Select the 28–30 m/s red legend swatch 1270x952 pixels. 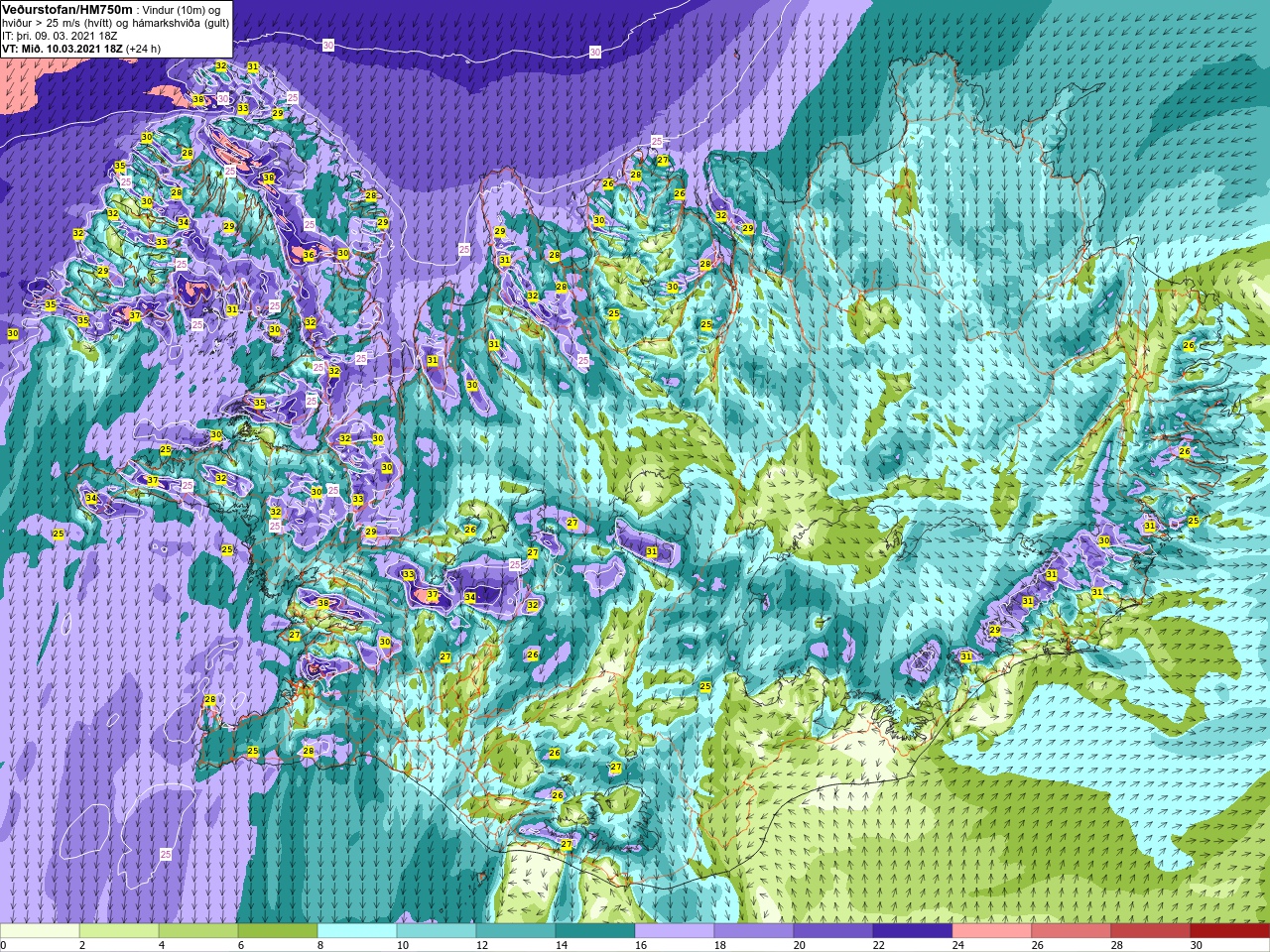1151,931
